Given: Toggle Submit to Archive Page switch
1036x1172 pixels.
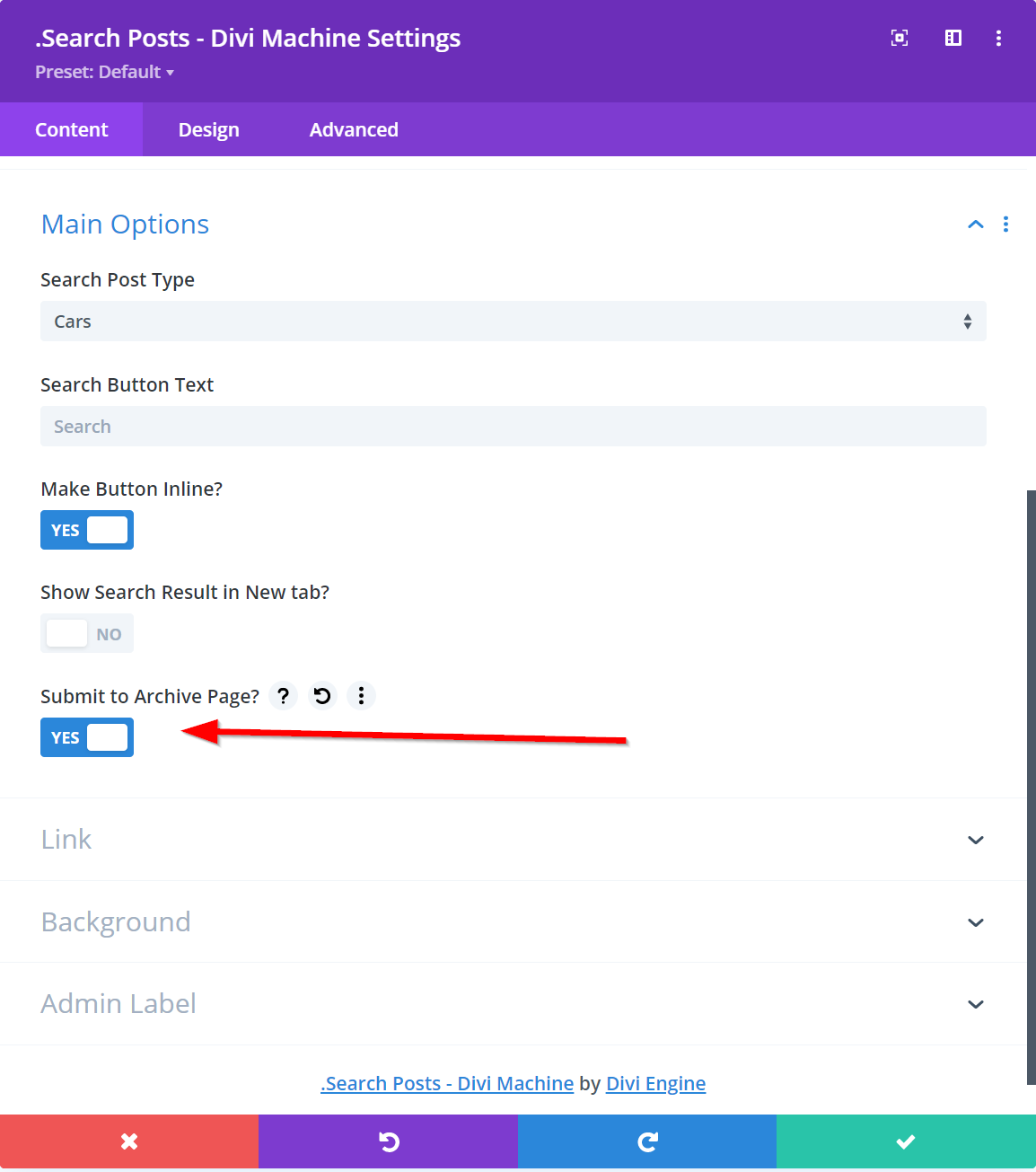Looking at the screenshot, I should (x=87, y=737).
